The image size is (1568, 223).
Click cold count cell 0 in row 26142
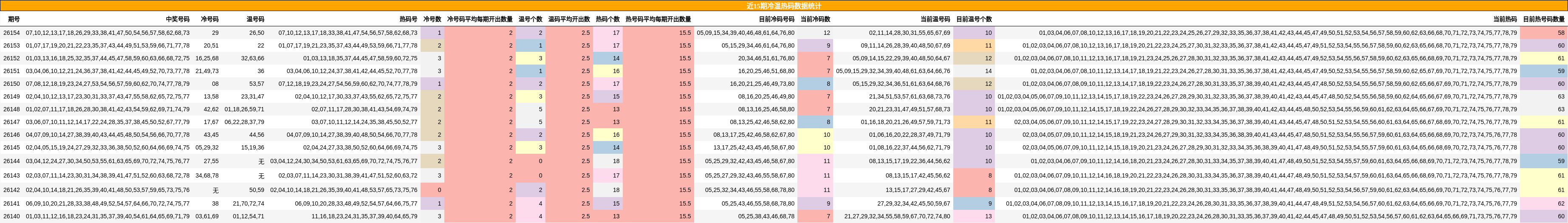[x=432, y=190]
